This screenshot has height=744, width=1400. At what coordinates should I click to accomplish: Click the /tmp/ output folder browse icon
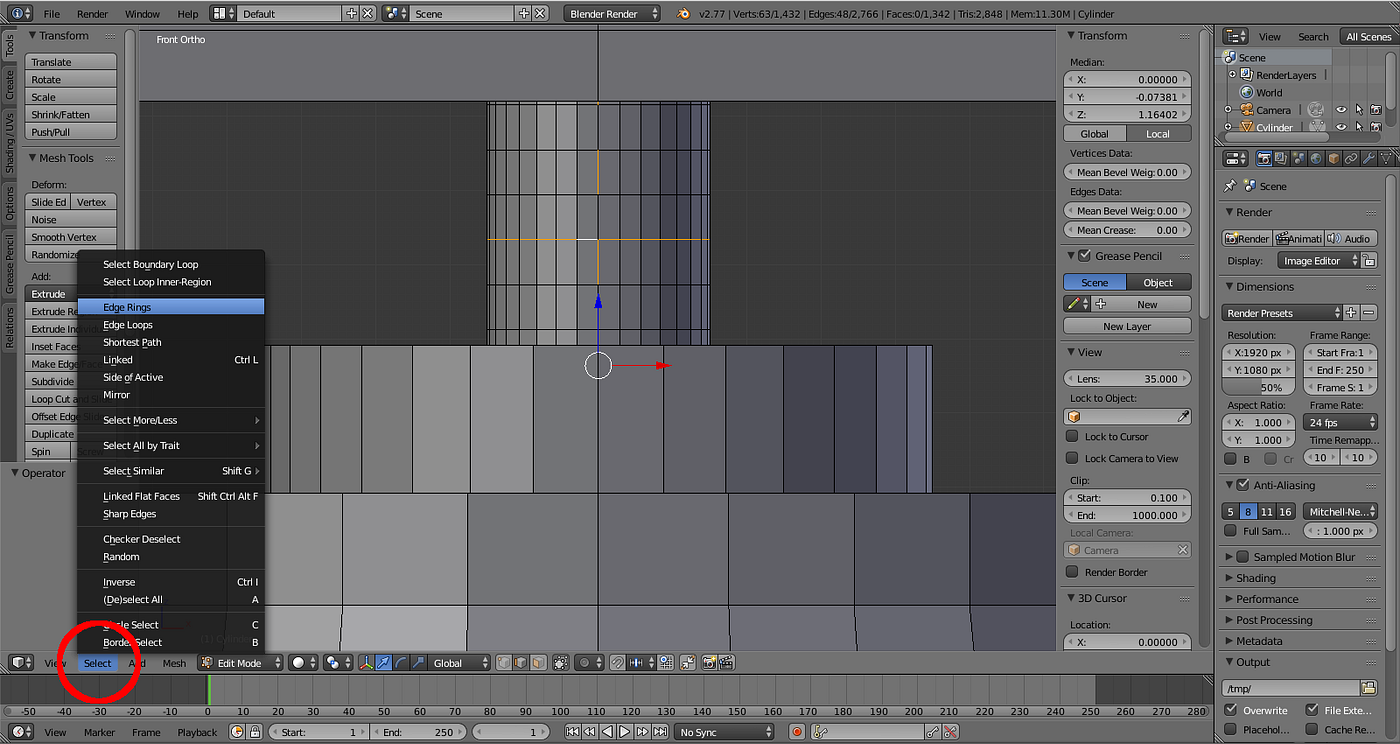click(x=1369, y=688)
